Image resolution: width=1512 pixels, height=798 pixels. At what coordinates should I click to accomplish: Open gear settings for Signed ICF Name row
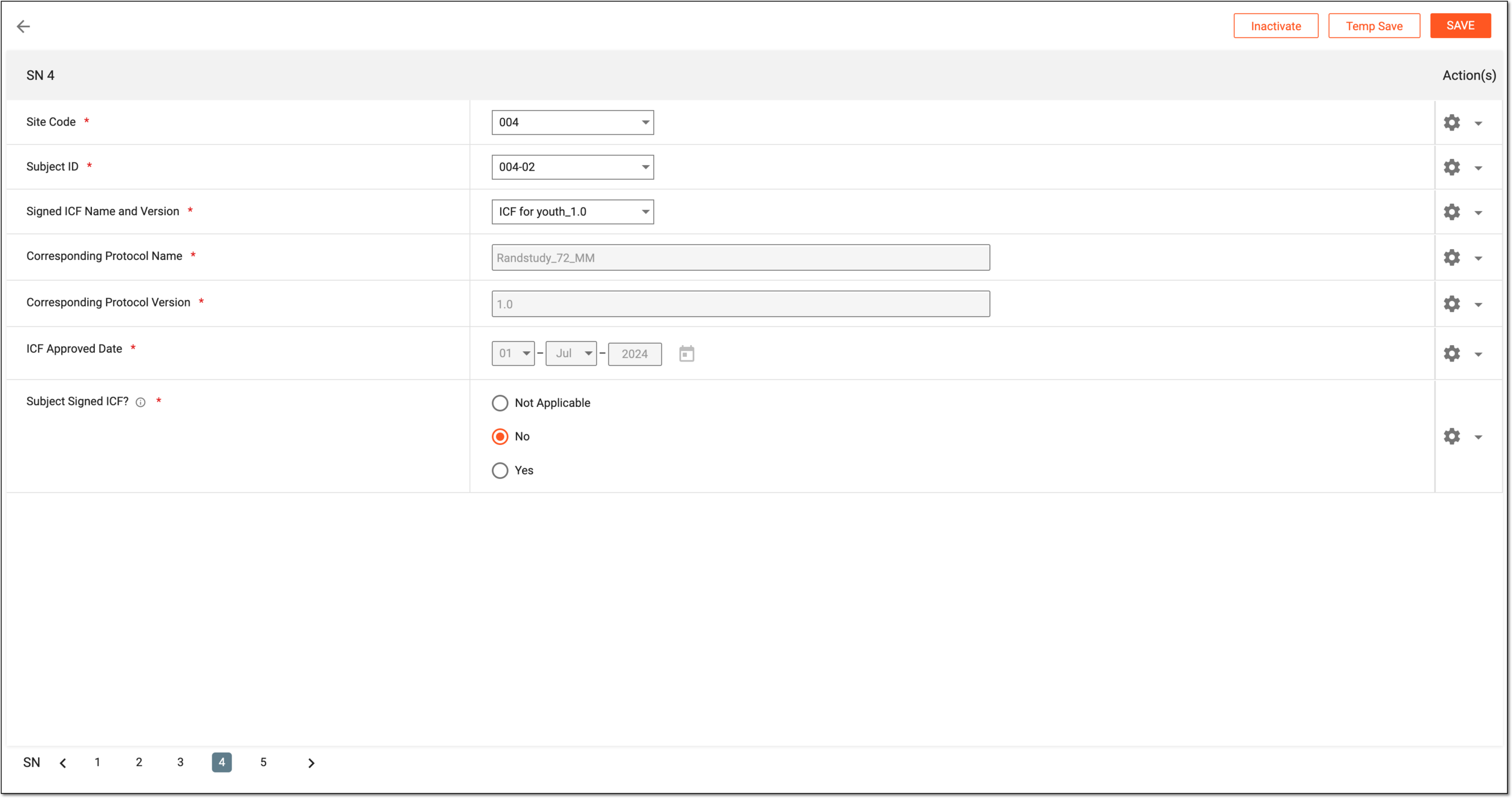[1452, 212]
